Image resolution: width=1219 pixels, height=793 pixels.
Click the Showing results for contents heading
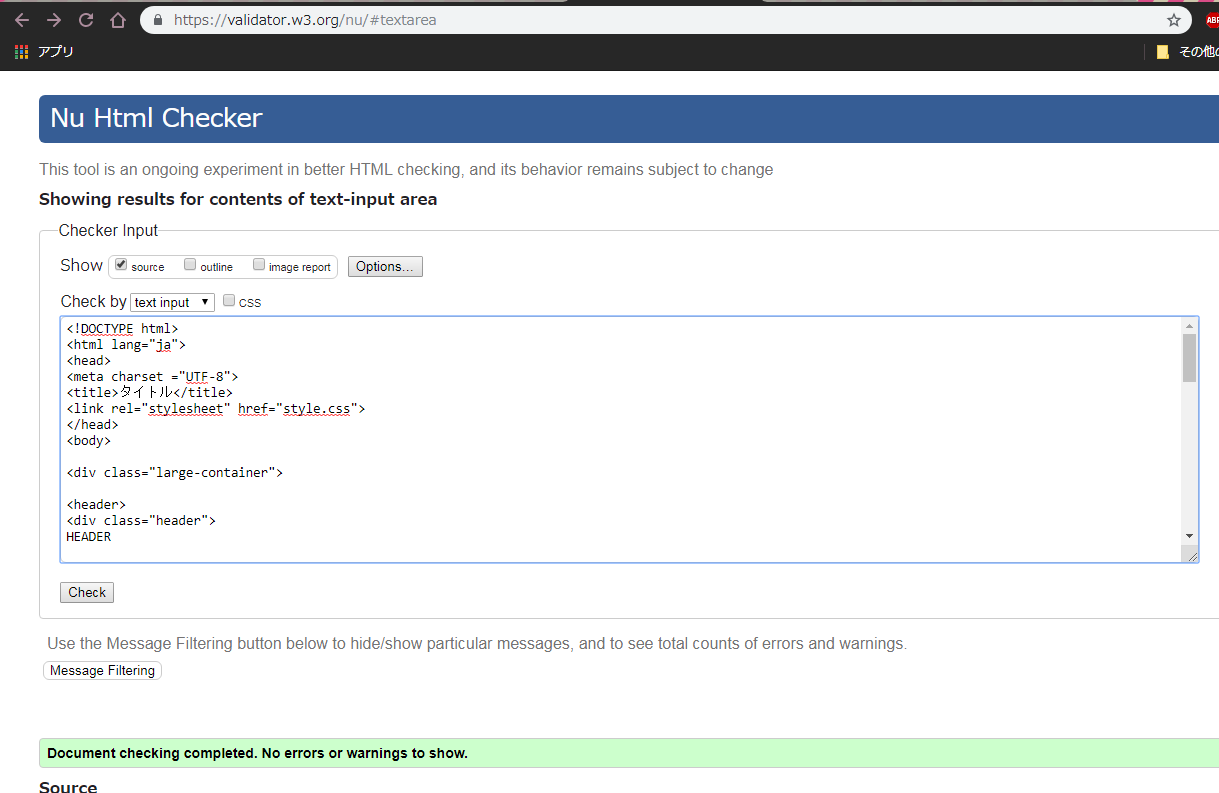click(238, 199)
